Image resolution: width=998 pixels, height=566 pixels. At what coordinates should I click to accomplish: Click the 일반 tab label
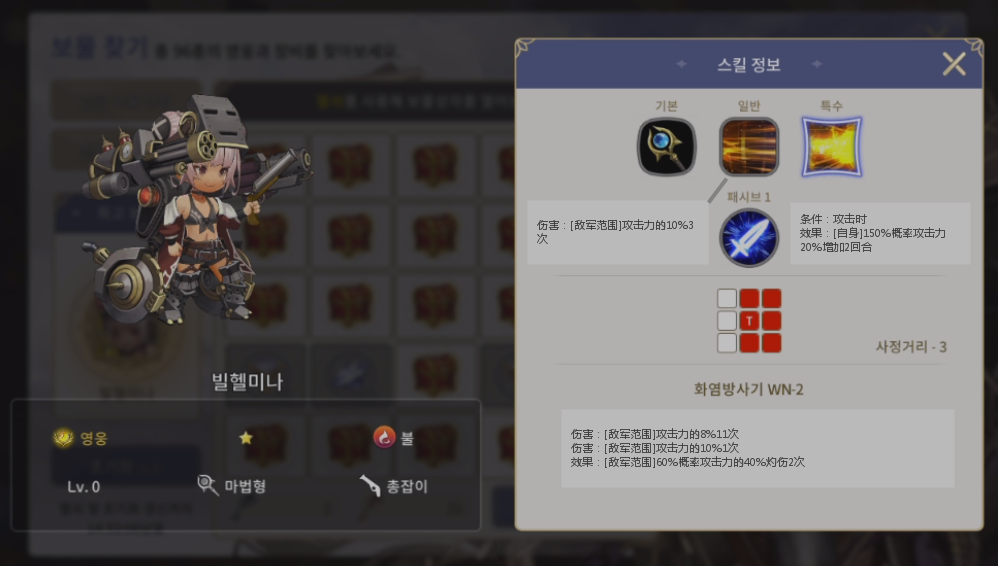click(749, 106)
